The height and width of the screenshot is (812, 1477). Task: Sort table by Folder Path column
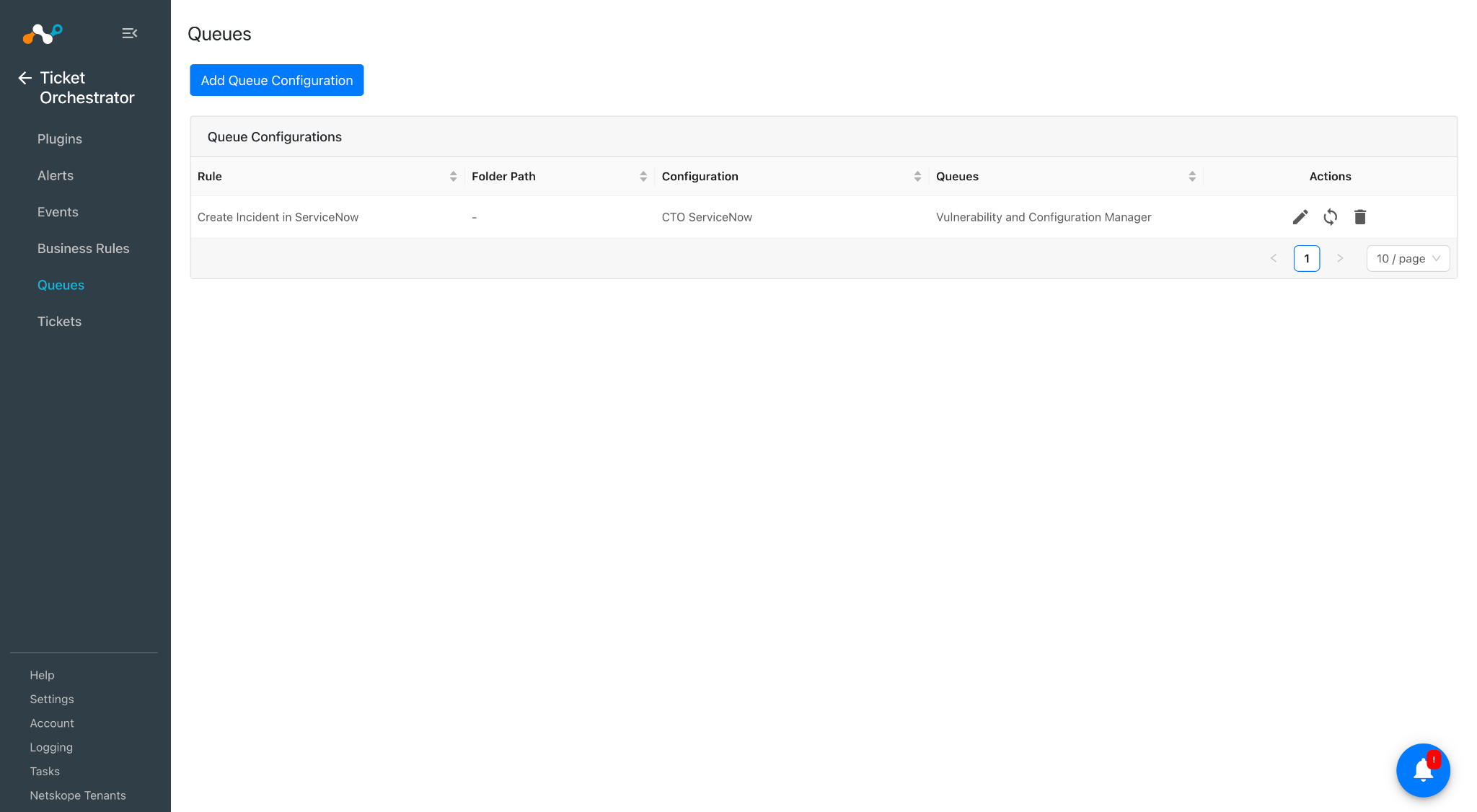pyautogui.click(x=643, y=177)
